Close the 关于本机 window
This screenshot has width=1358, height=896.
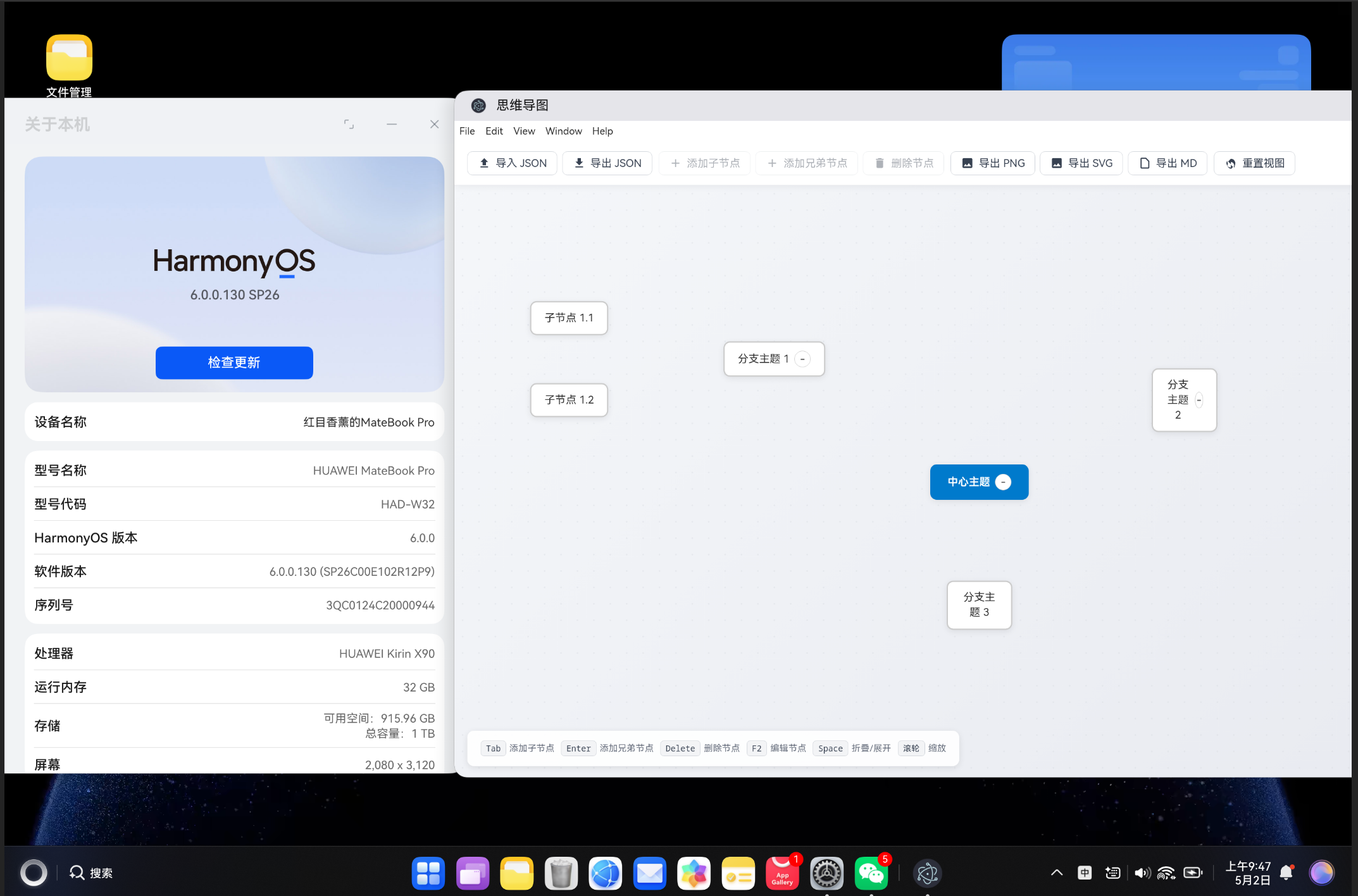[x=434, y=124]
